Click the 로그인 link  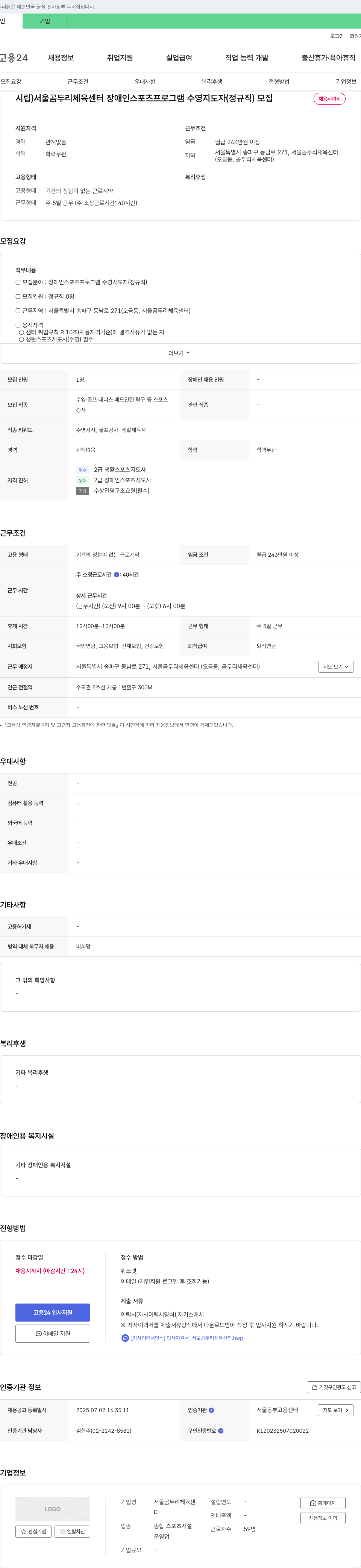[x=337, y=36]
